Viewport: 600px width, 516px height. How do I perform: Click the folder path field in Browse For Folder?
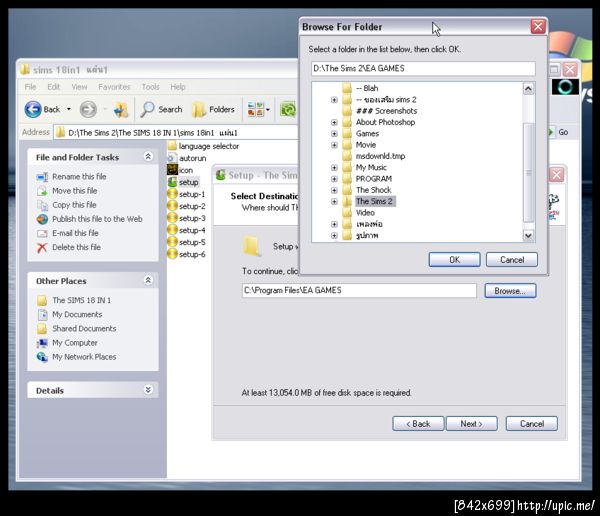[423, 69]
